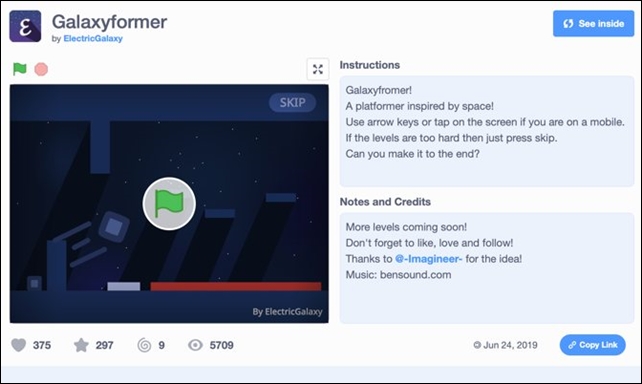Click the remix count 9
642x384 pixels.
(162, 345)
